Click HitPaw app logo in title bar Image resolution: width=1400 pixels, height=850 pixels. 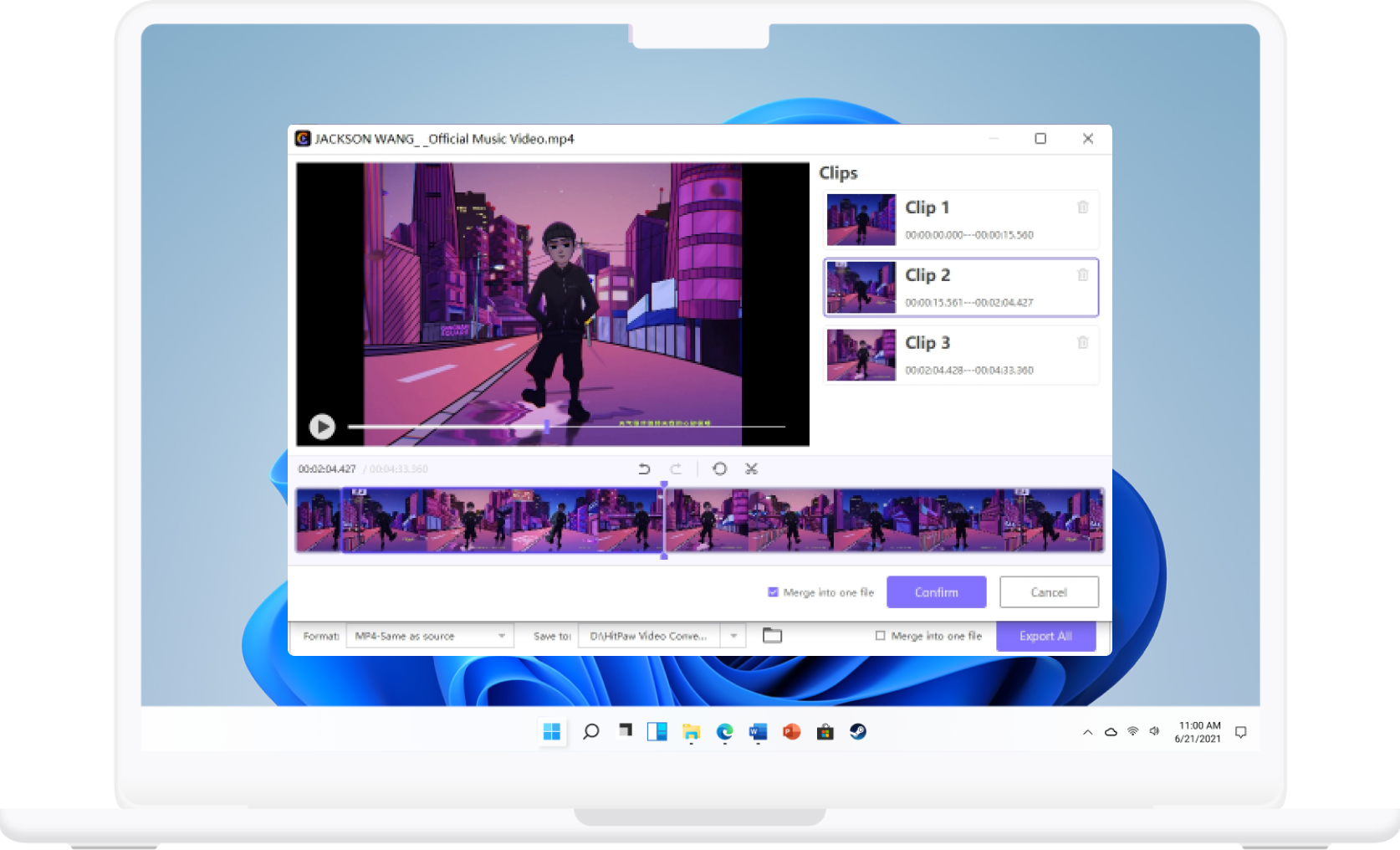point(303,138)
